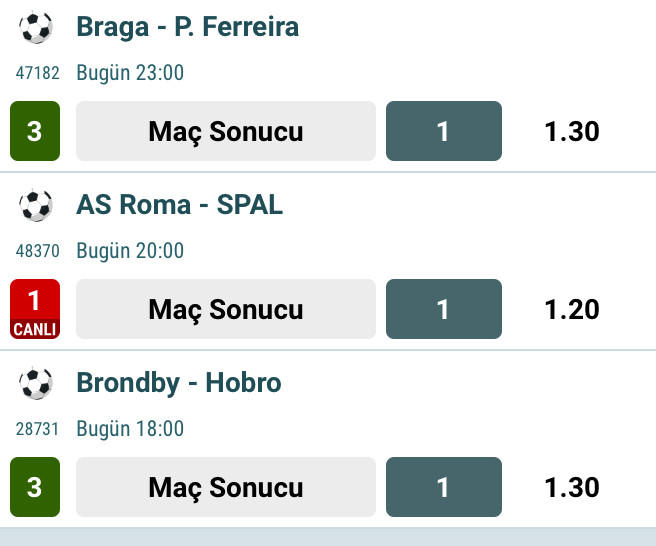Screen dimensions: 656x546
Task: Click Maç Sonucu button for Braga match
Action: click(x=226, y=131)
